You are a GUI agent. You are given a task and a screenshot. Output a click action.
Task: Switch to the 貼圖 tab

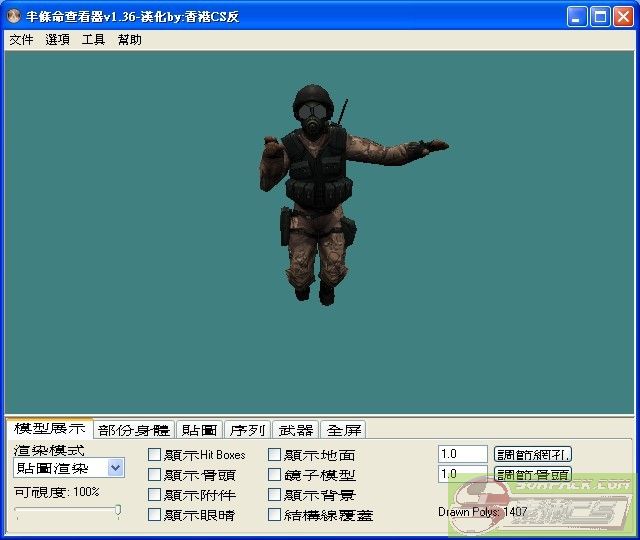point(199,430)
